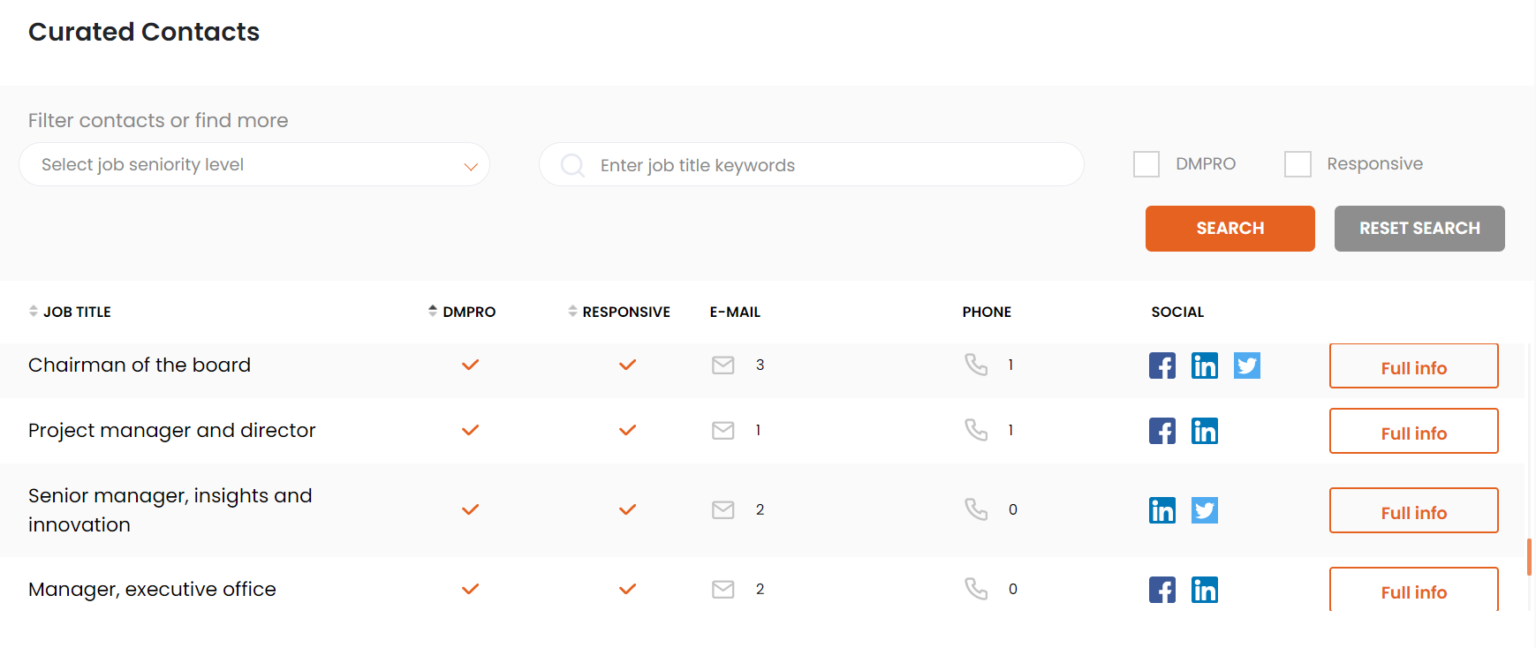Open the Twitter profile for Chairman of the board
Screen dimensions: 1536x648
pyautogui.click(x=1246, y=365)
